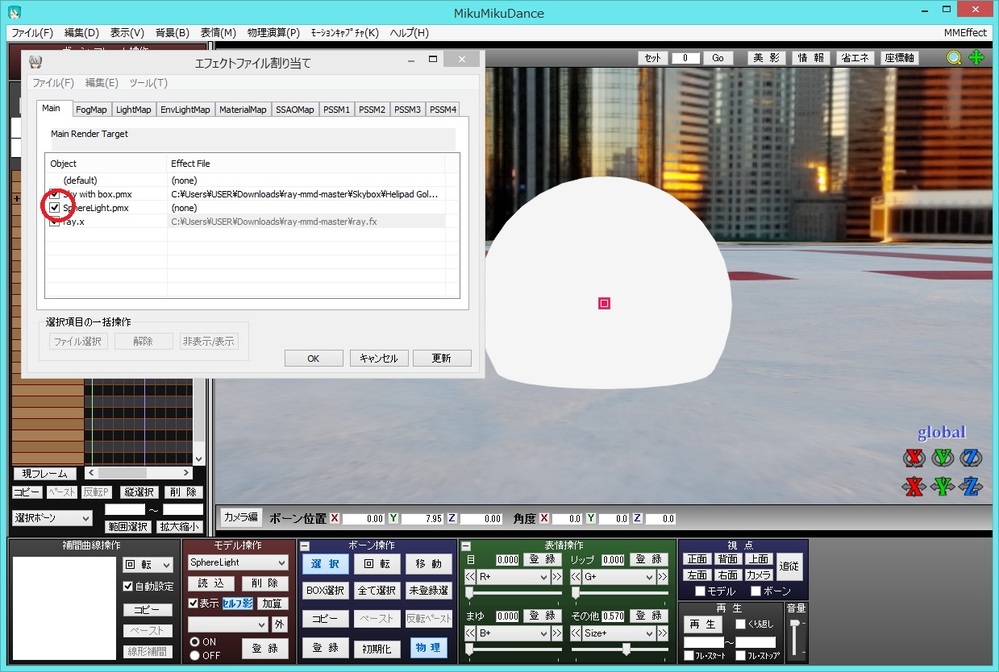Toggle 美影 shadow display on top toolbar
Screen dimensions: 999x672
point(765,58)
